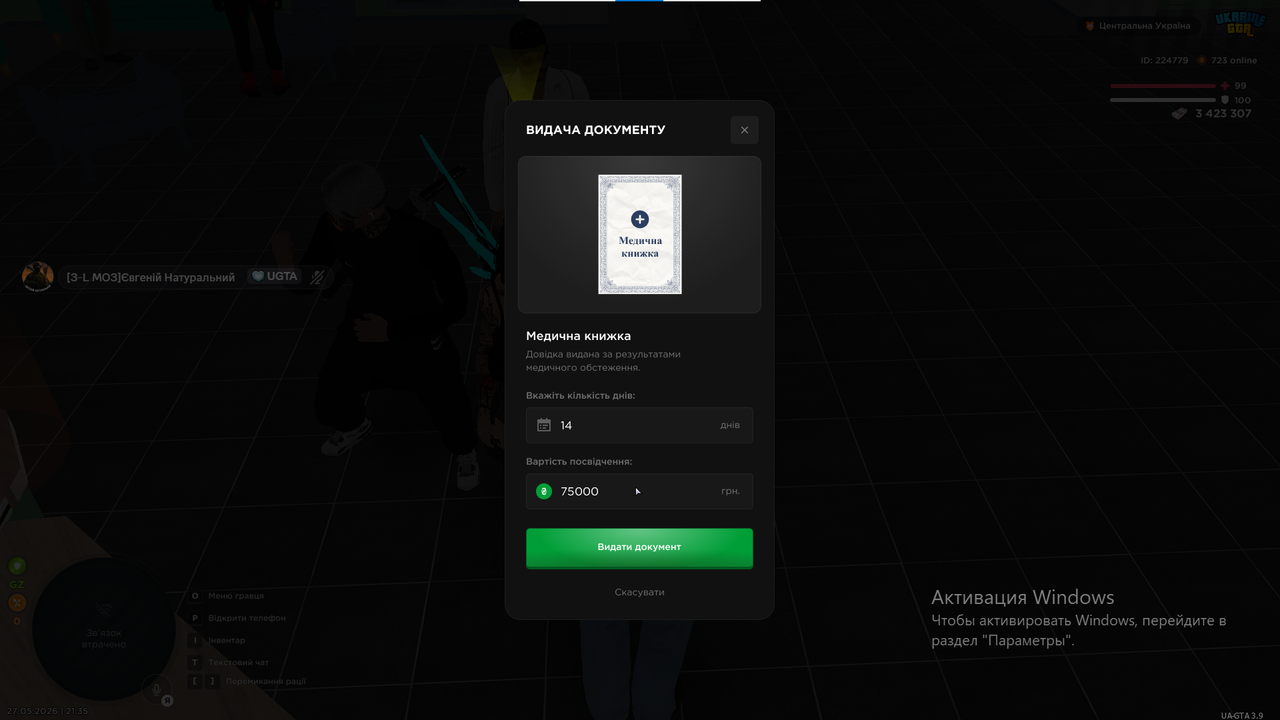Click the Видати документ button
The image size is (1280, 720).
640,548
